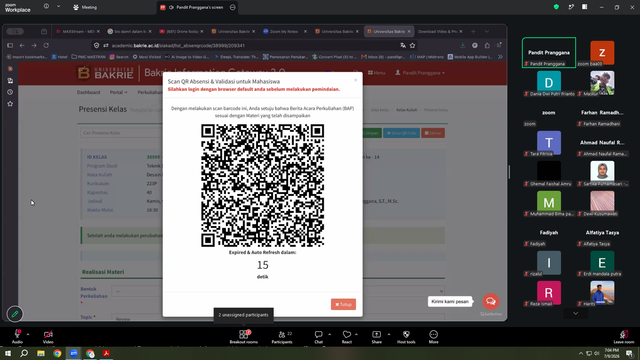Switch to the Zoom My Notes browser tab
640x360 pixels.
click(284, 31)
